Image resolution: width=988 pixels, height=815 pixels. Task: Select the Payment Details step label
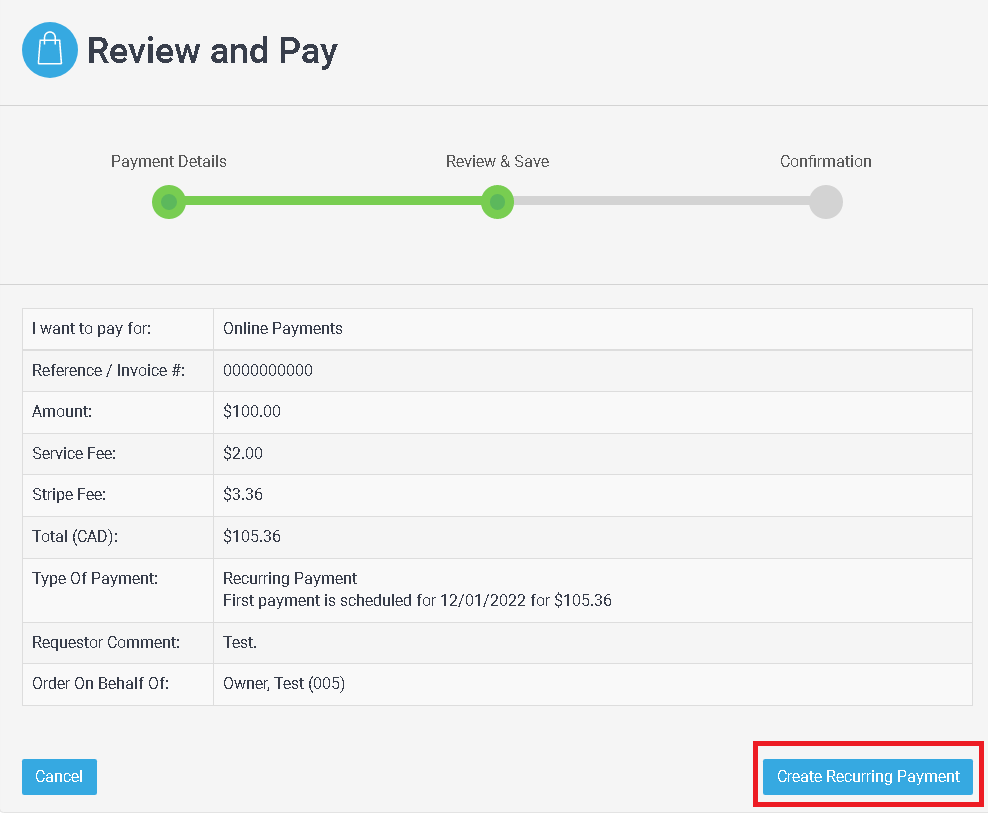tap(168, 161)
